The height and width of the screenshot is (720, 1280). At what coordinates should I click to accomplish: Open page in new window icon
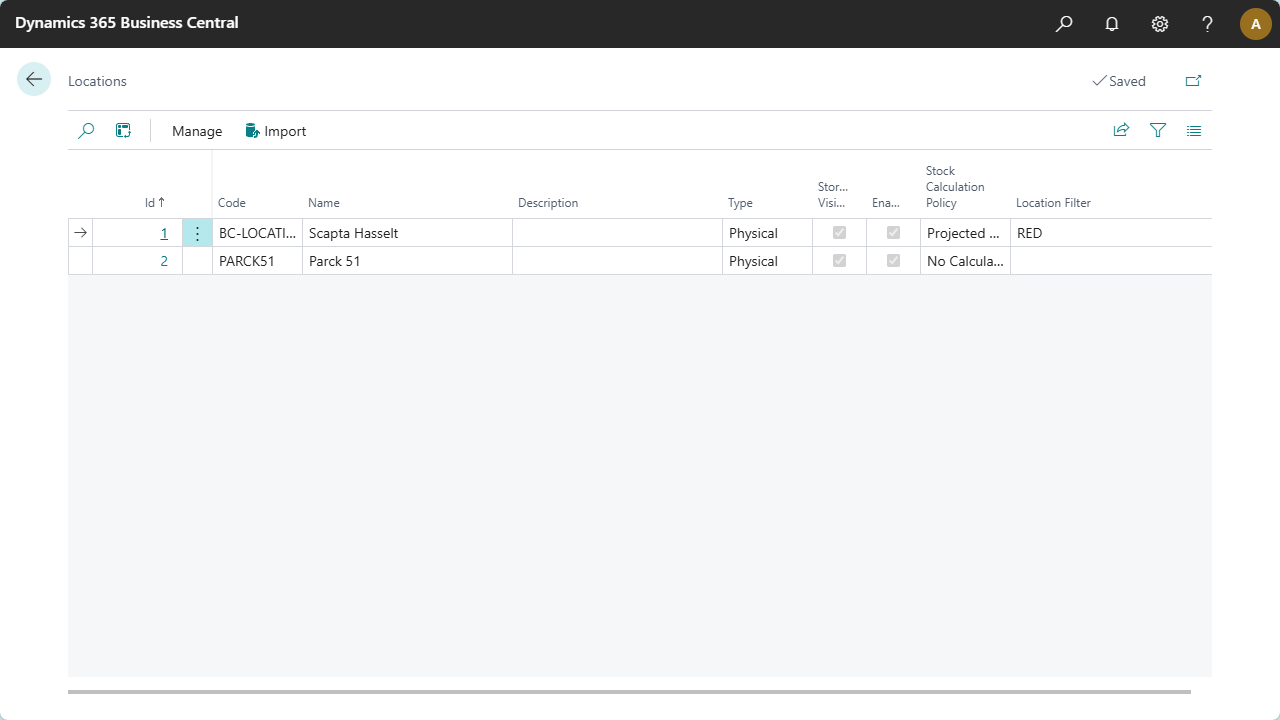pyautogui.click(x=1193, y=81)
